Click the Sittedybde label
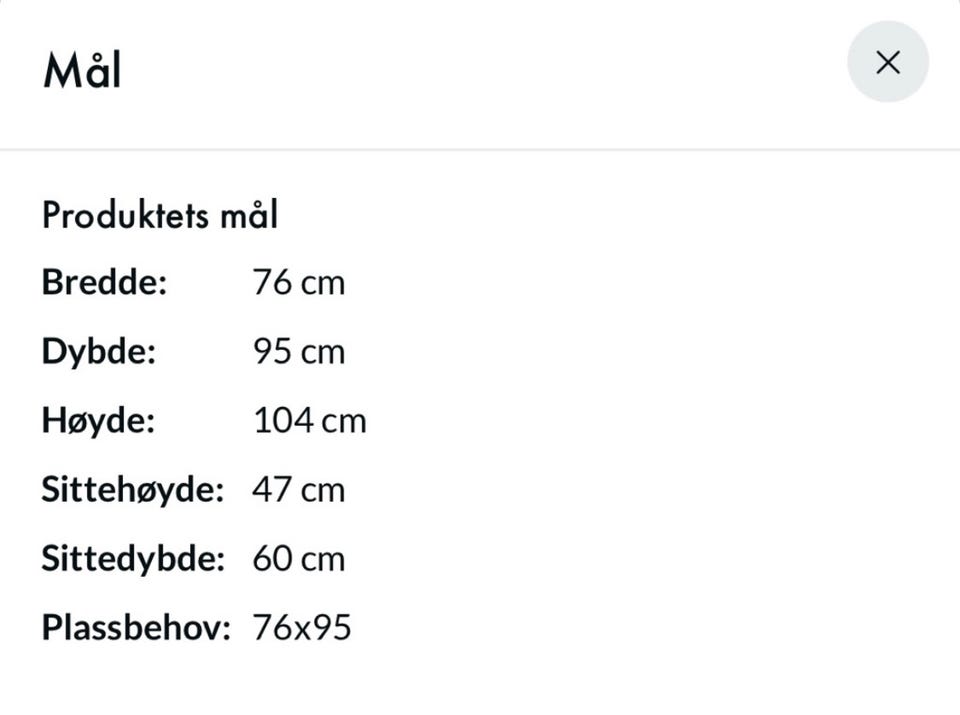Image resolution: width=960 pixels, height=715 pixels. coord(133,559)
